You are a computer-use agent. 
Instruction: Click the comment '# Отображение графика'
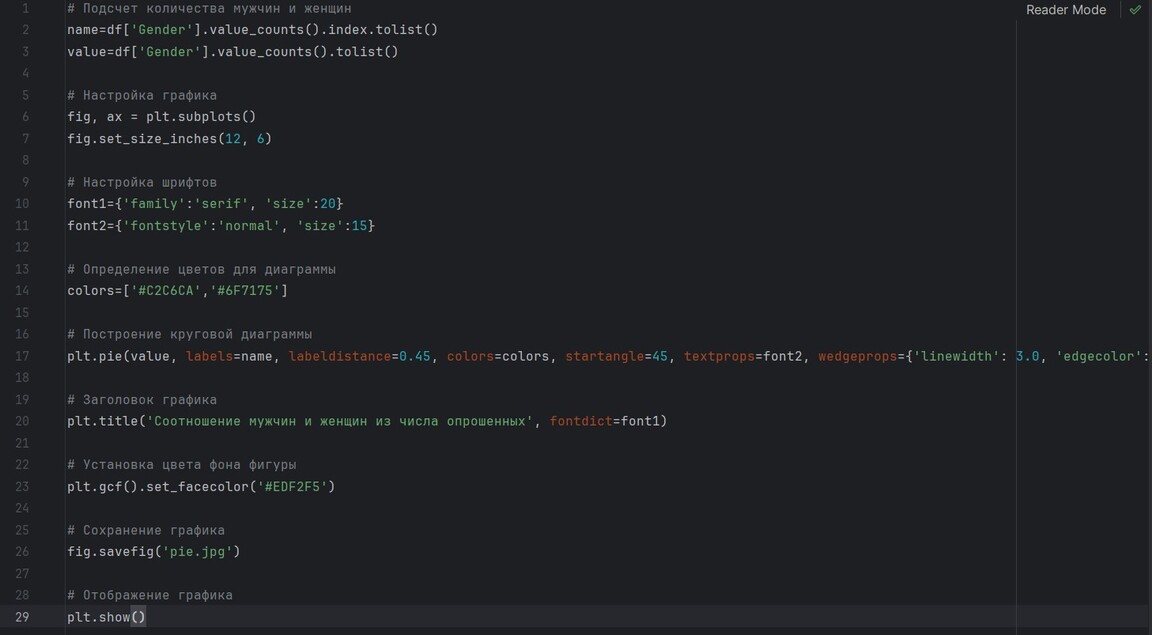click(150, 595)
